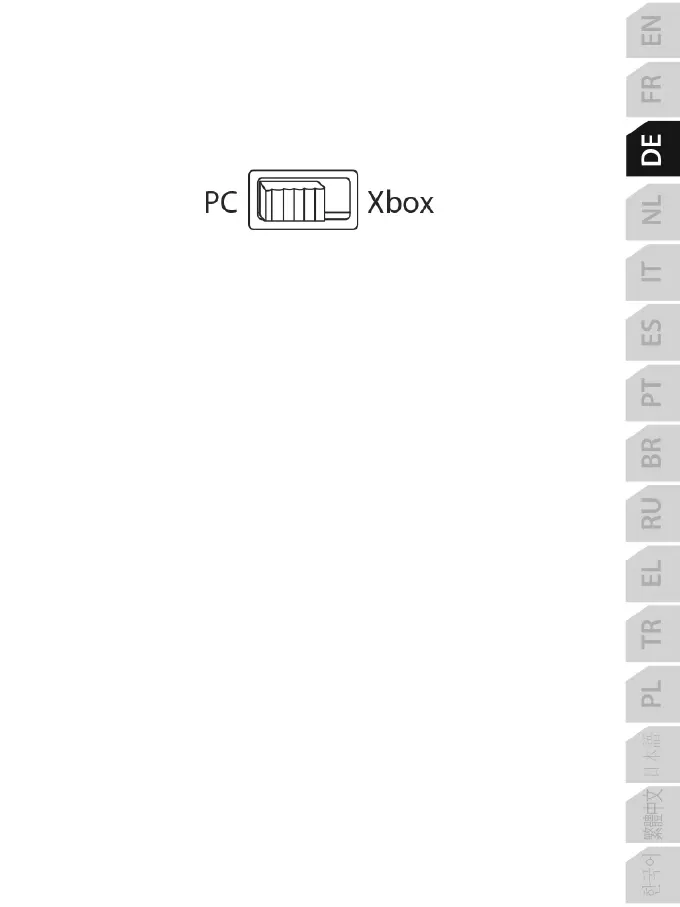680x907 pixels.
Task: Choose the ES language tab
Action: pos(653,332)
